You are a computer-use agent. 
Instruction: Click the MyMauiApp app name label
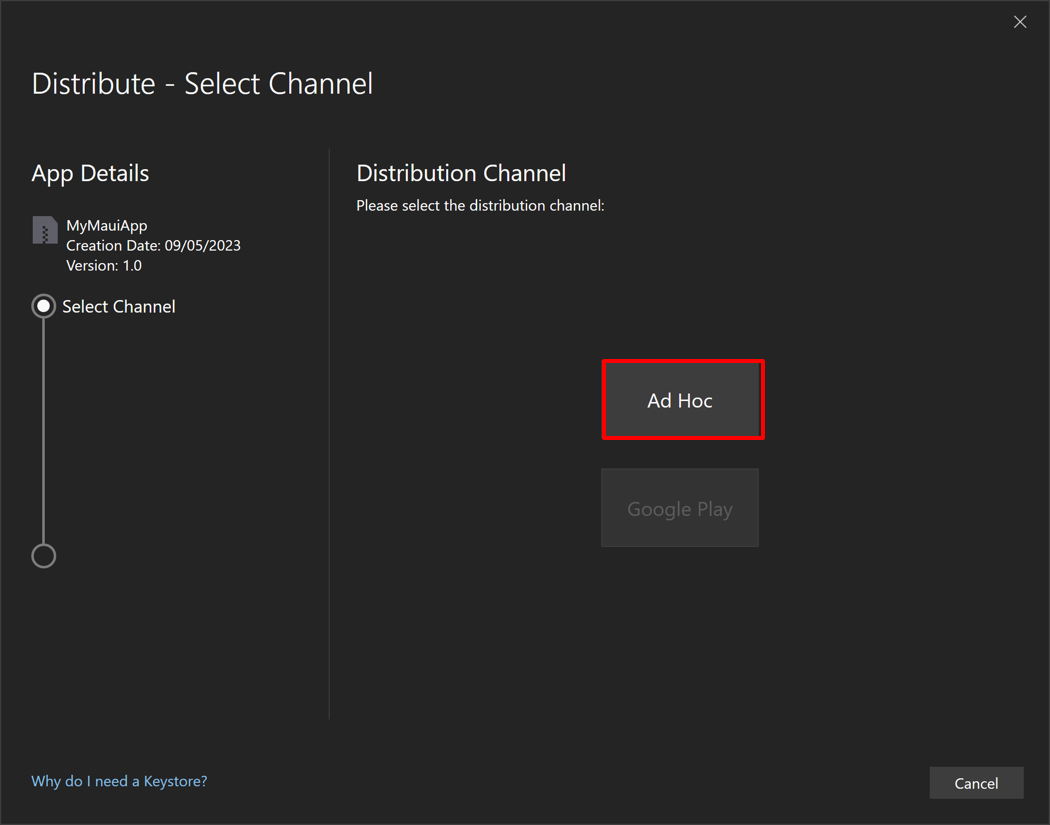tap(106, 225)
